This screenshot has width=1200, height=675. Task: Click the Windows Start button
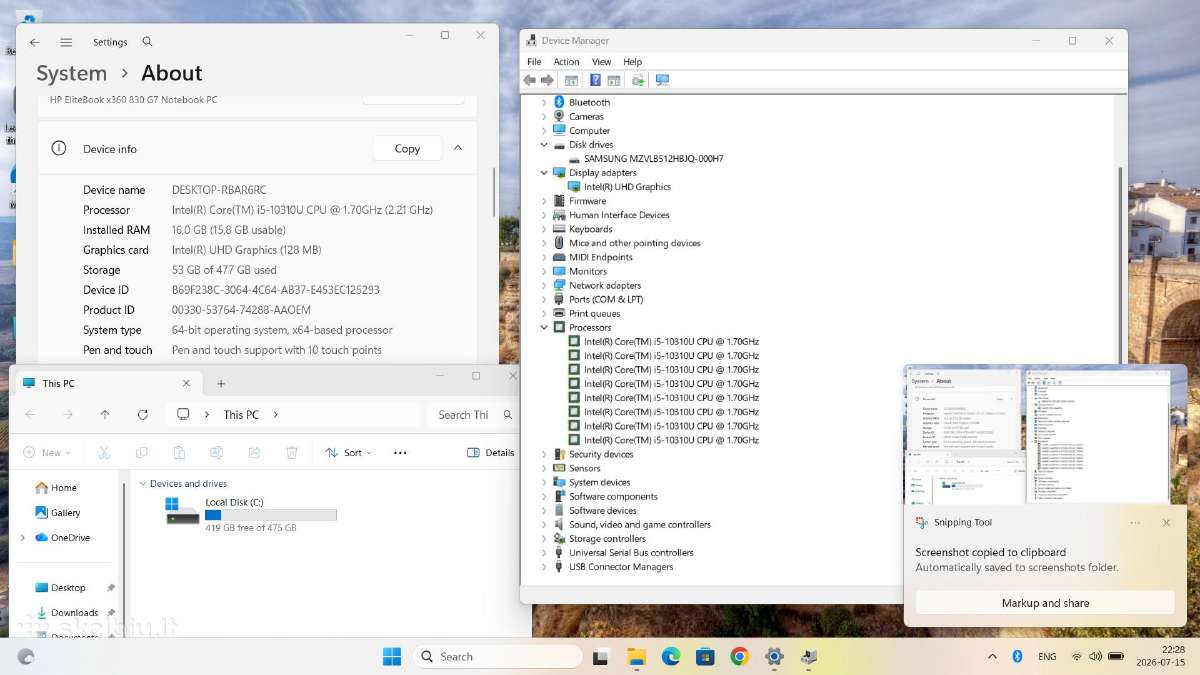pos(392,656)
